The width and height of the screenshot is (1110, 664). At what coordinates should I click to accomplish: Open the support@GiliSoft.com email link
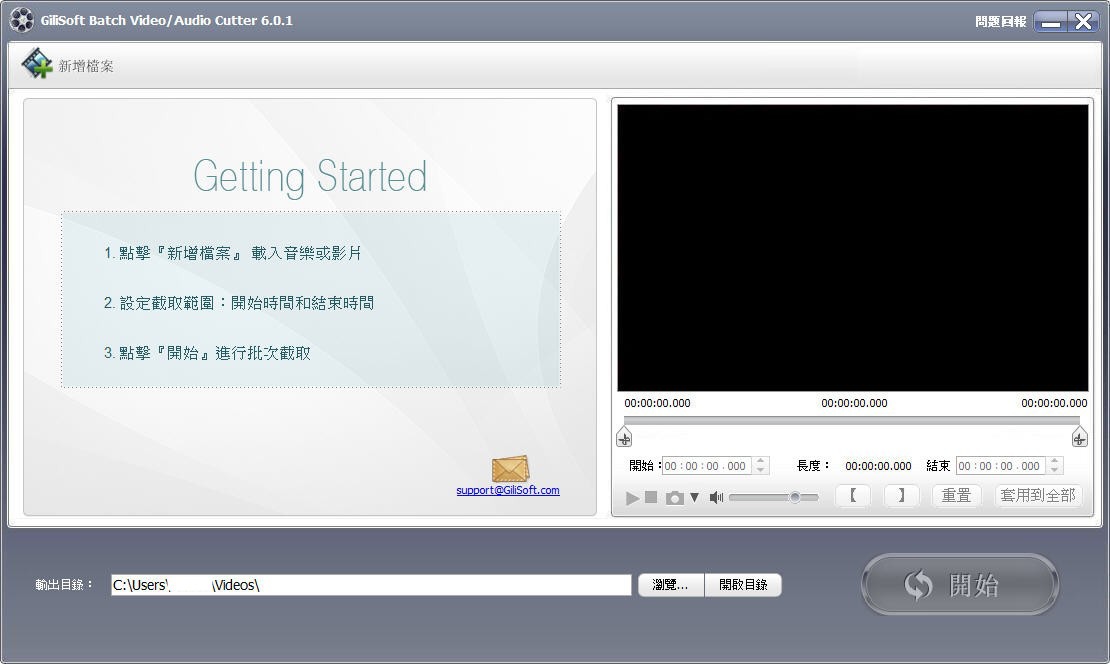(x=508, y=490)
